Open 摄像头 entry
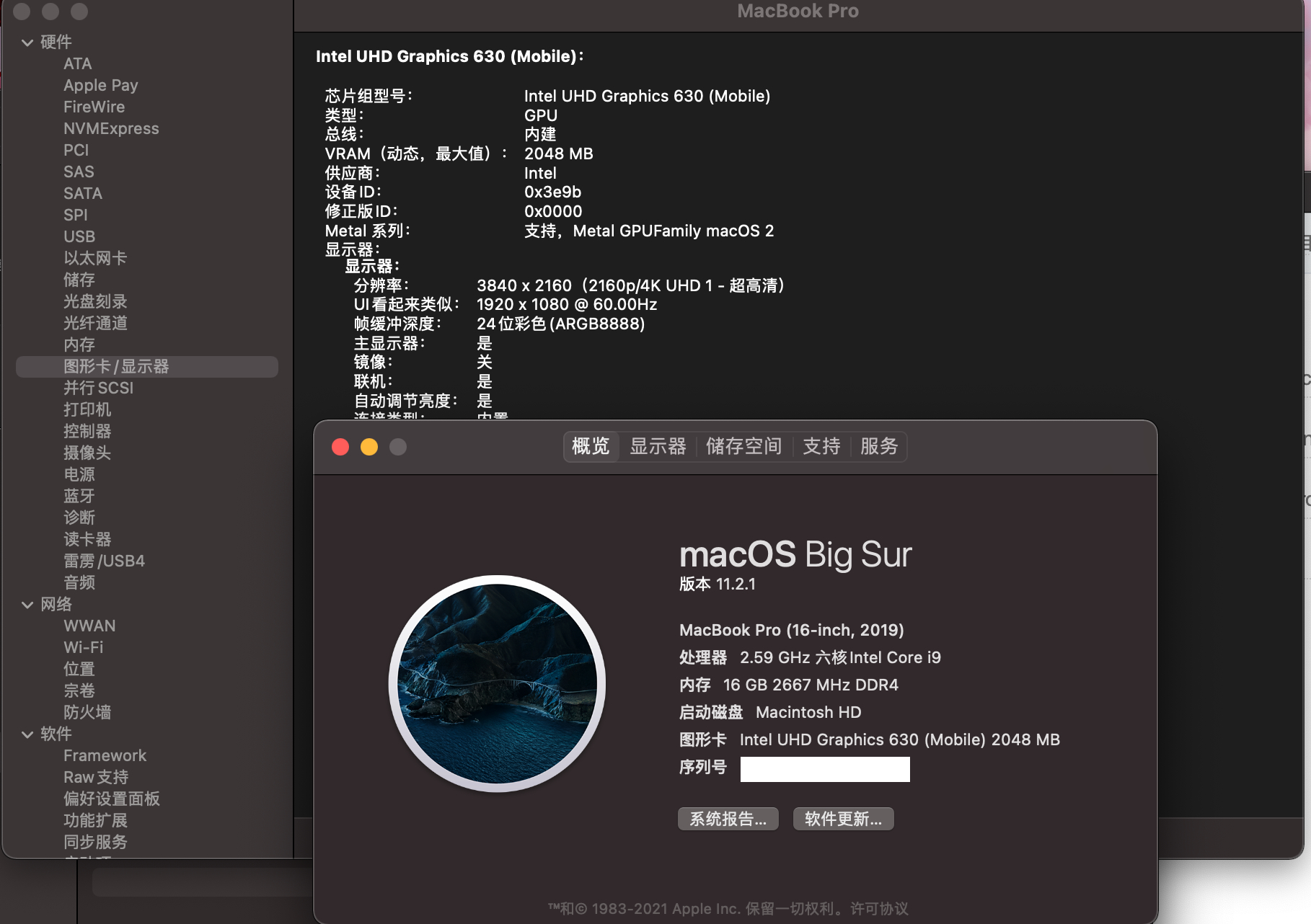The width and height of the screenshot is (1311, 924). tap(87, 453)
